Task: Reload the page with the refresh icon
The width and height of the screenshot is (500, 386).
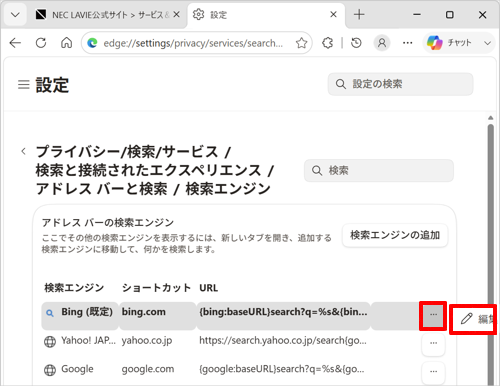Action: [41, 43]
